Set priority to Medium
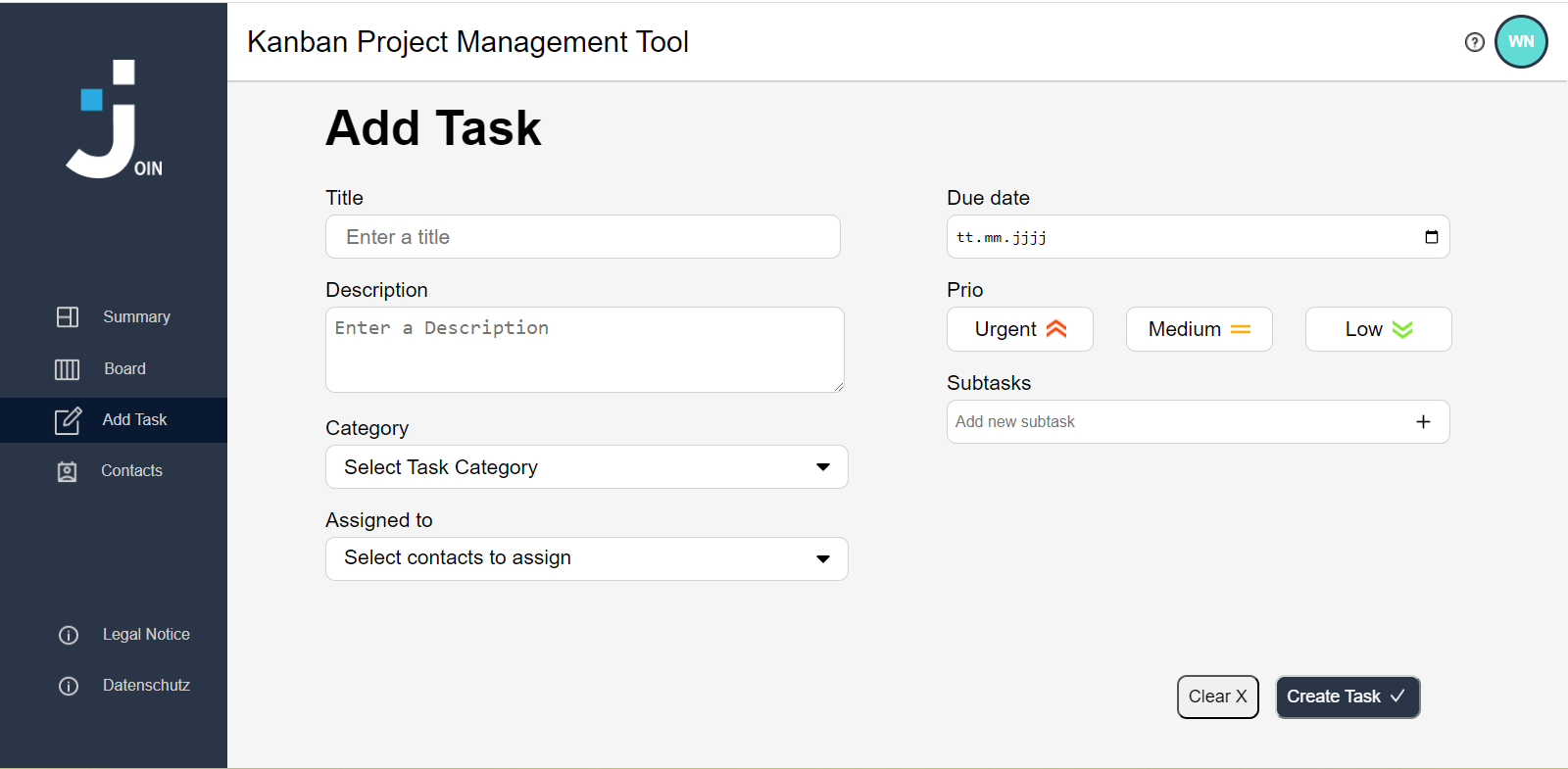Screen dimensions: 1568x769 coord(1199,329)
